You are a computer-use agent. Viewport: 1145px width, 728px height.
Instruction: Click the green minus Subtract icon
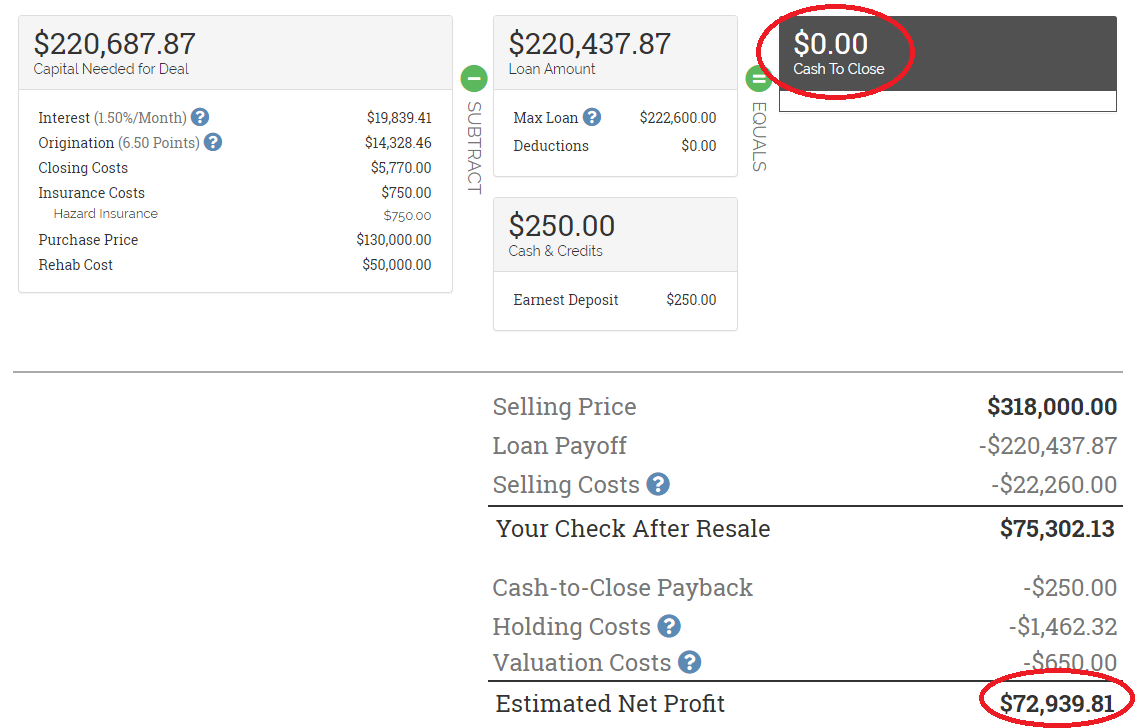click(x=473, y=78)
